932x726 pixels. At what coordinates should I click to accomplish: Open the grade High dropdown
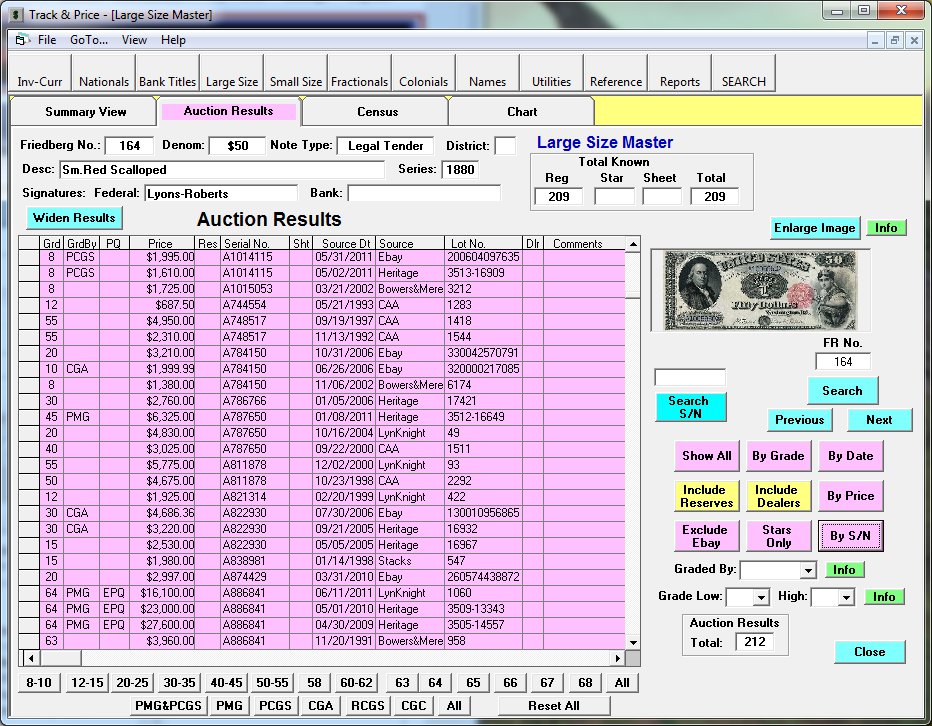tap(845, 597)
